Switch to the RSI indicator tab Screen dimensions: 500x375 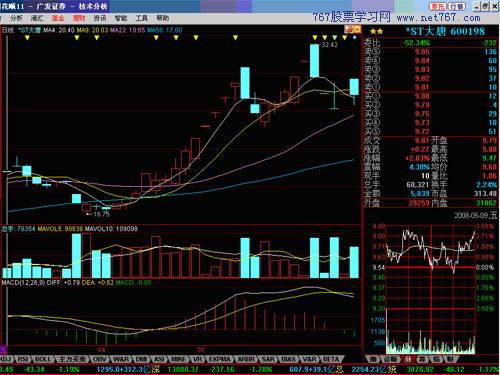point(23,359)
